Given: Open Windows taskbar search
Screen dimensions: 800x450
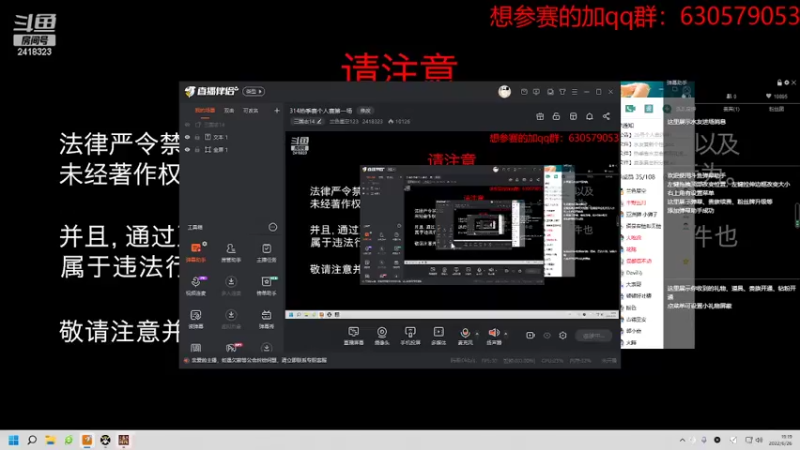Looking at the screenshot, I should pos(32,440).
